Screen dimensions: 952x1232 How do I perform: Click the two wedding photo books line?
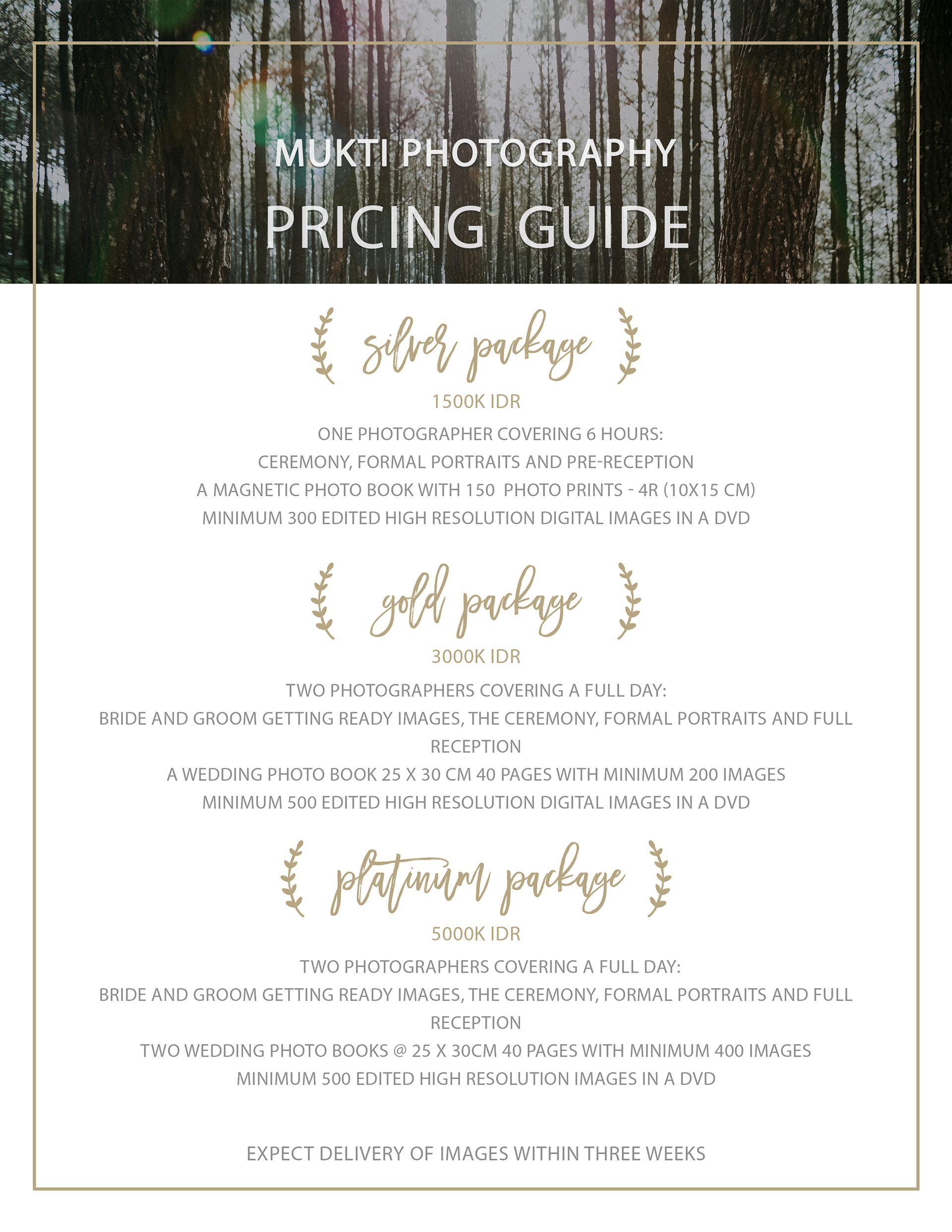point(476,1051)
